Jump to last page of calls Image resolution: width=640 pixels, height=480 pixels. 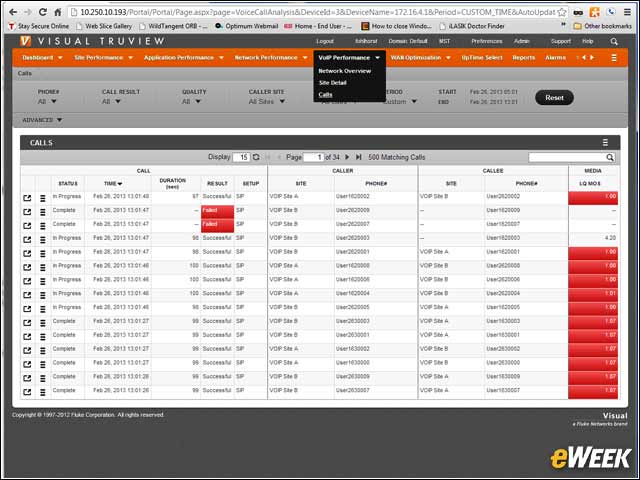358,157
